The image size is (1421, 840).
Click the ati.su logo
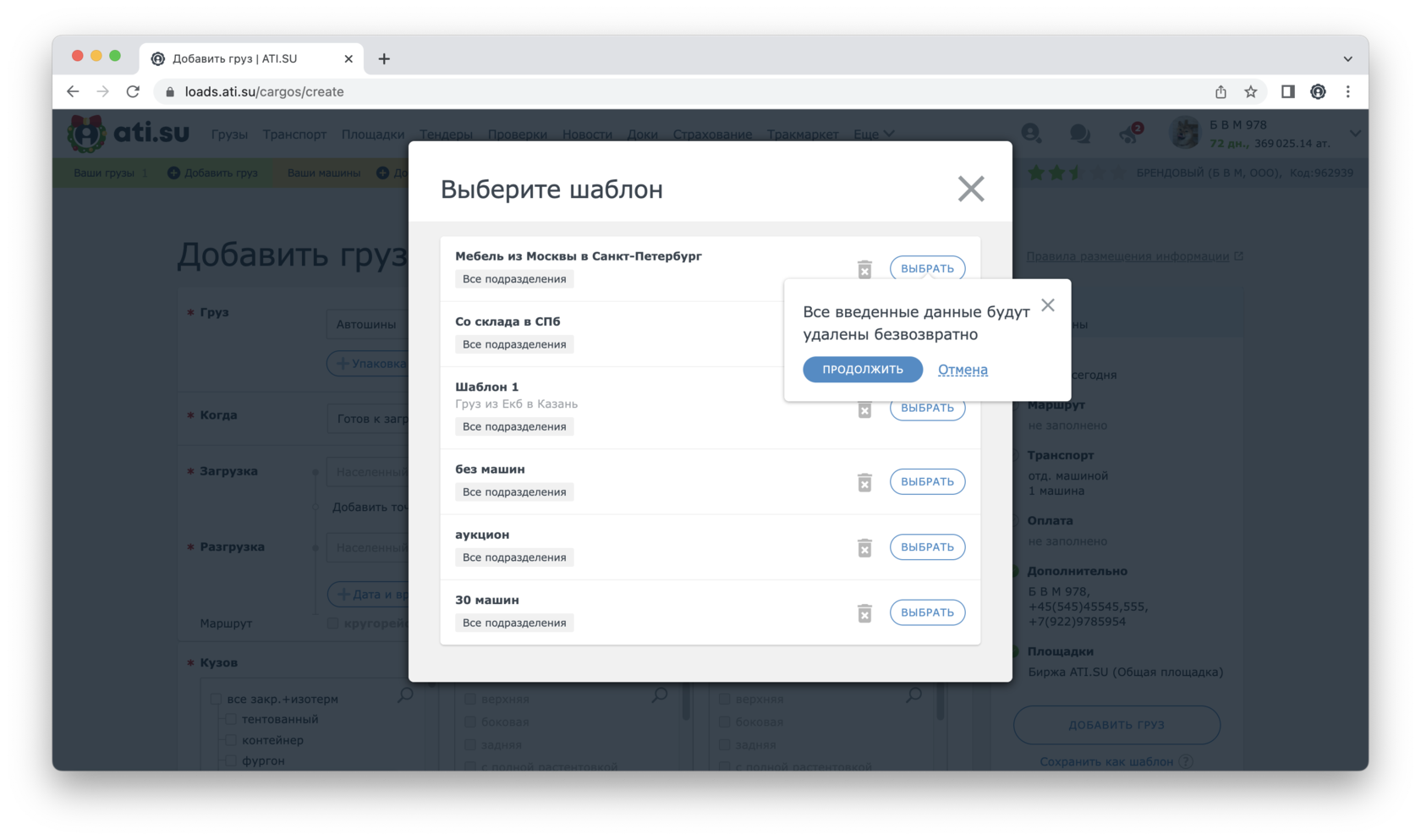[129, 134]
